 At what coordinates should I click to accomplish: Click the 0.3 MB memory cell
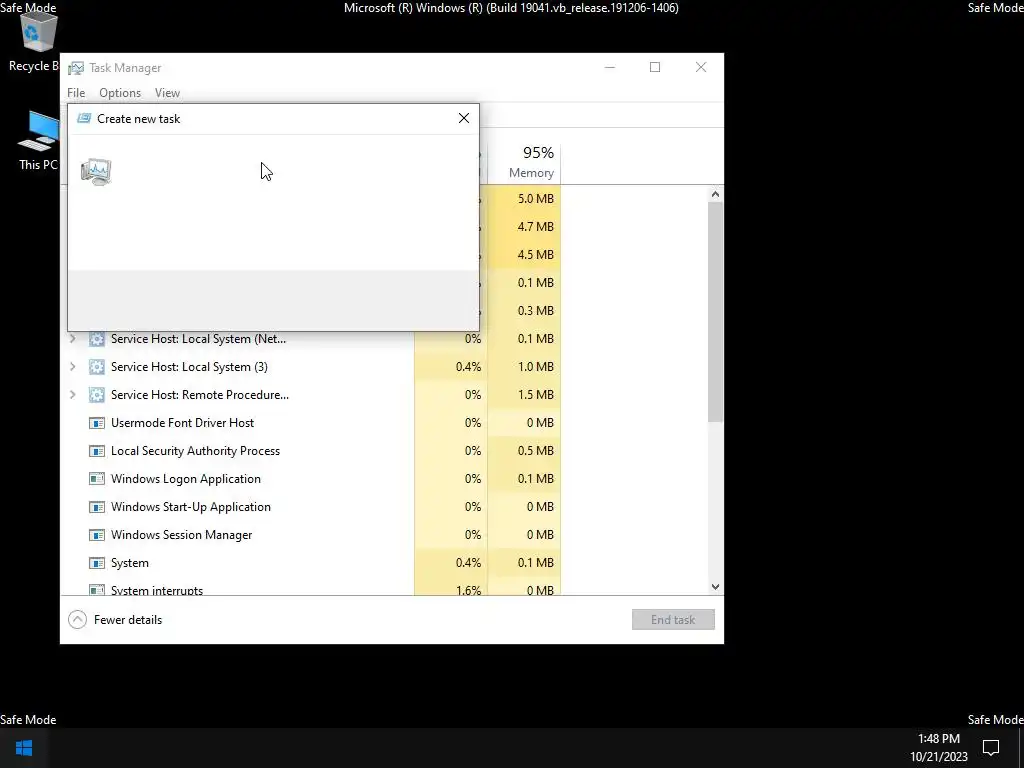point(524,311)
